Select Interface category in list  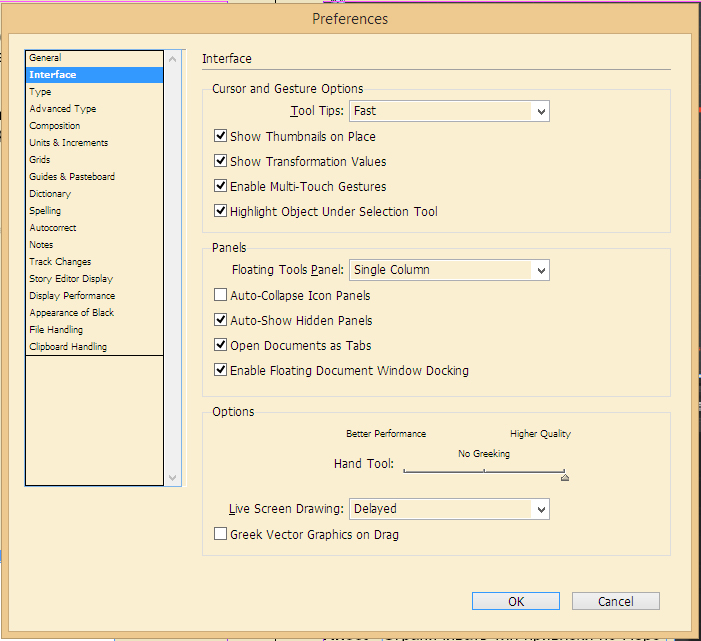tap(94, 75)
